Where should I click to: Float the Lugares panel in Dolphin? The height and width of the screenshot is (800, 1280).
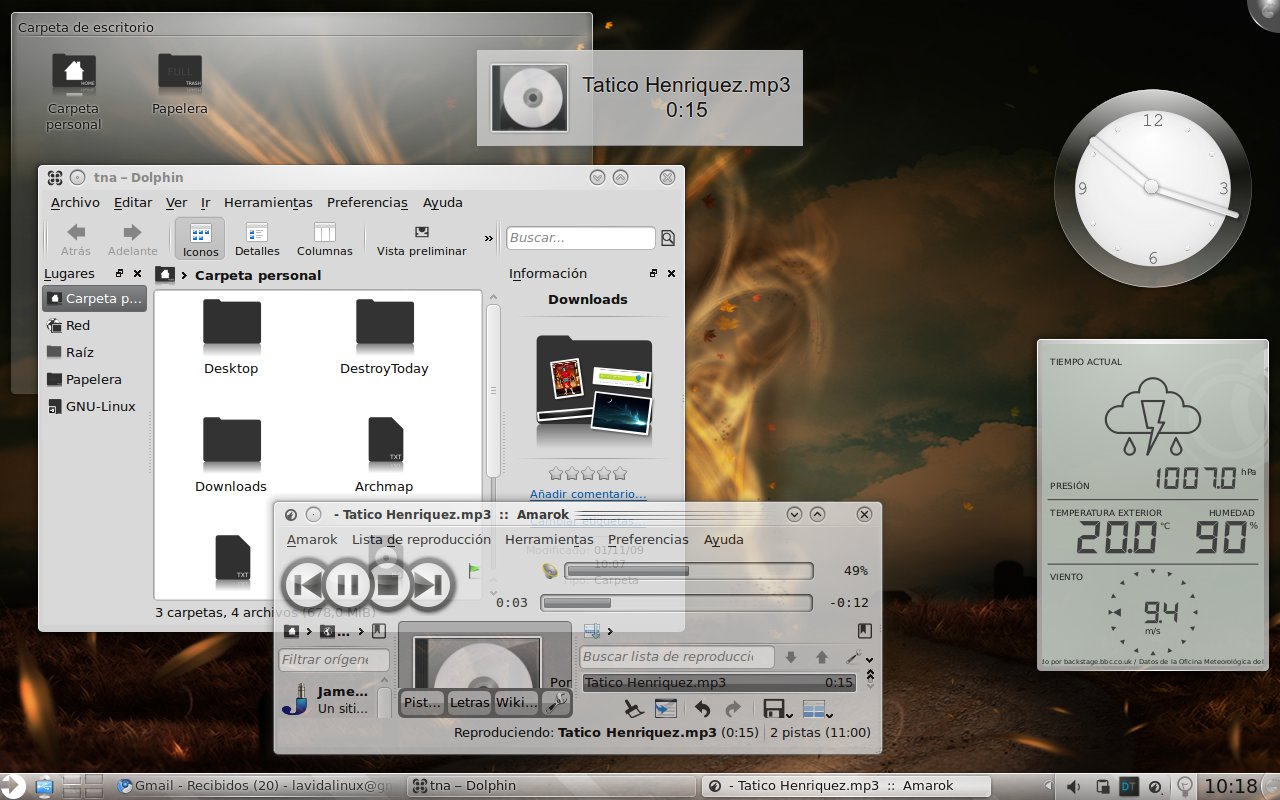click(x=120, y=273)
